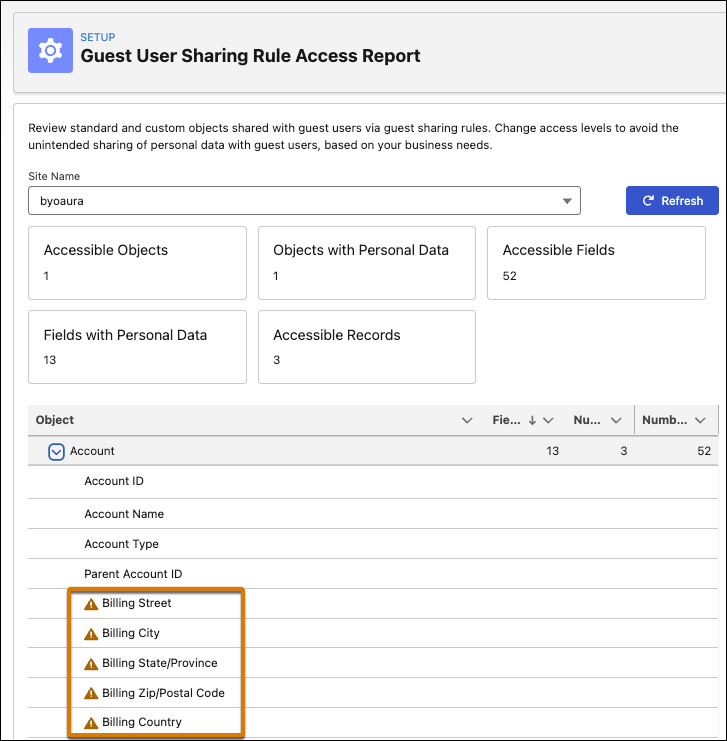
Task: Click the Accessible Objects card
Action: pyautogui.click(x=138, y=263)
